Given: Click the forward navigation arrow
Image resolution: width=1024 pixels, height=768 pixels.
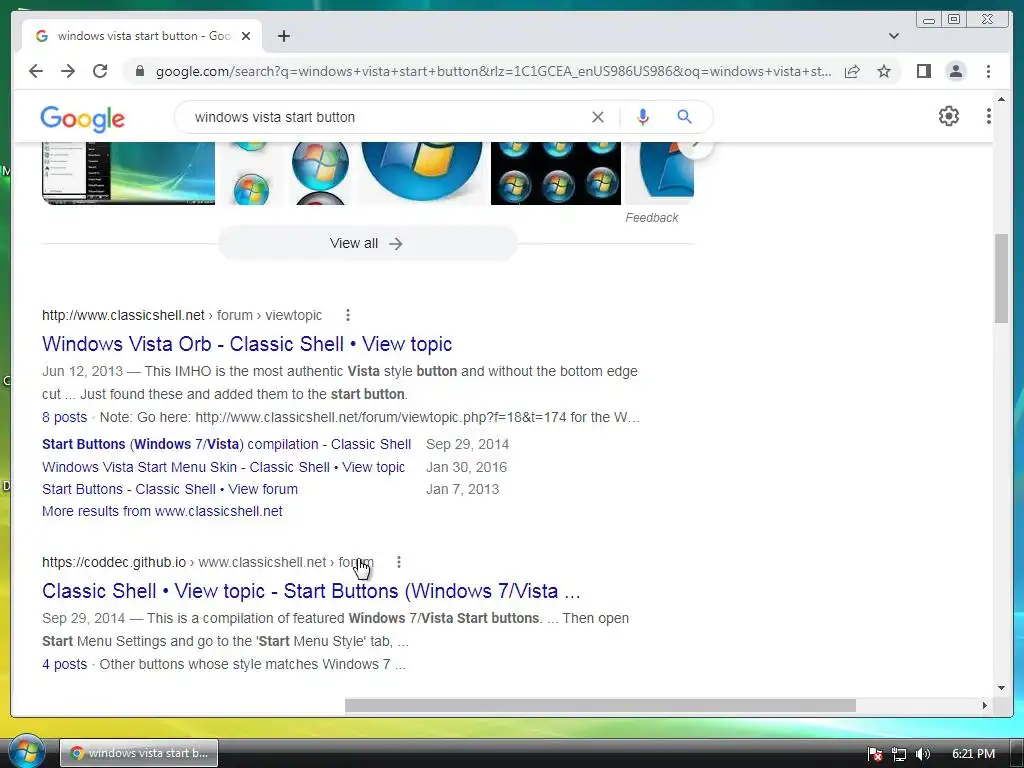Looking at the screenshot, I should [x=68, y=71].
